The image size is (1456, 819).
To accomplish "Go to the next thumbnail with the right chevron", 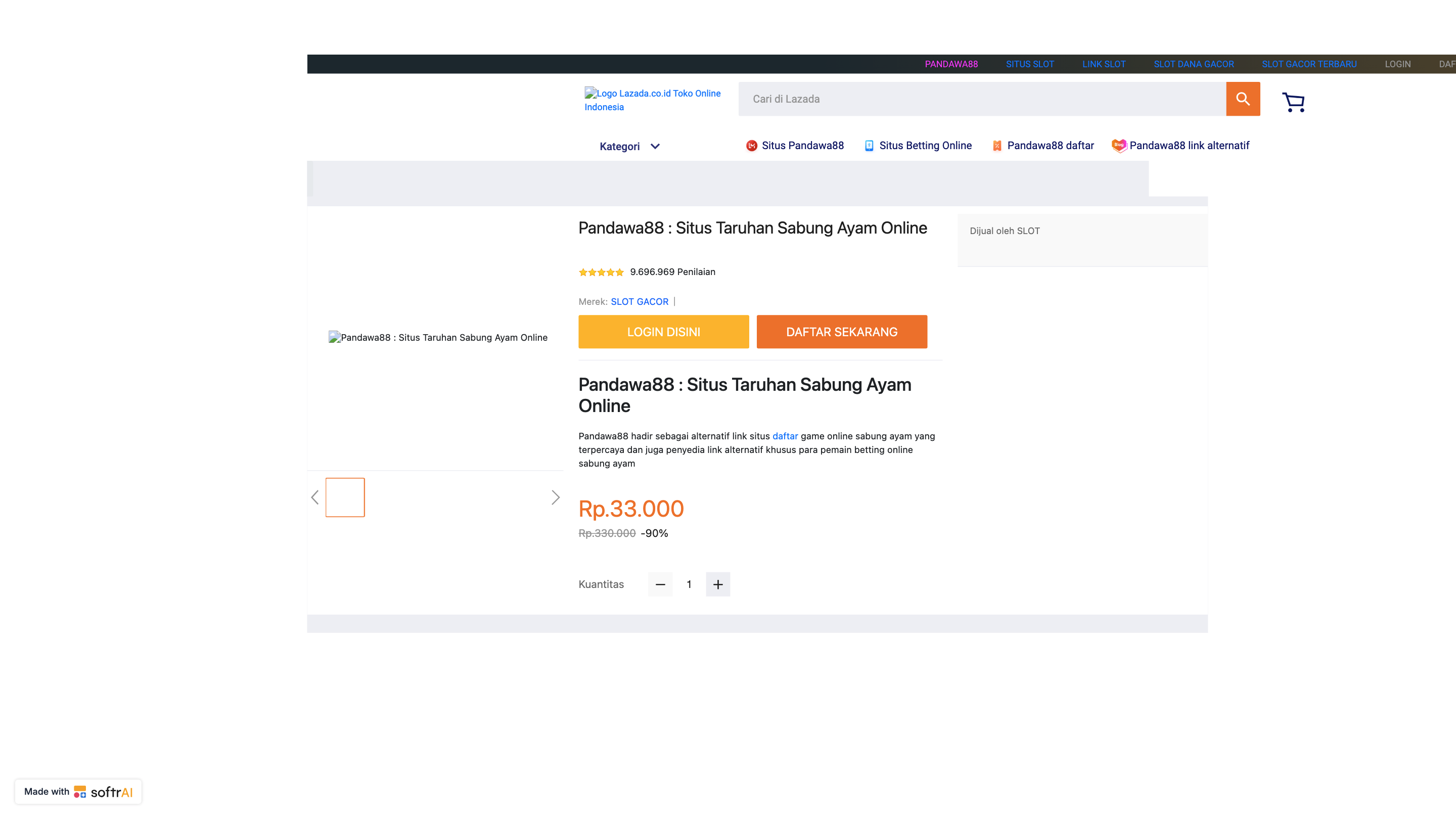I will point(555,497).
